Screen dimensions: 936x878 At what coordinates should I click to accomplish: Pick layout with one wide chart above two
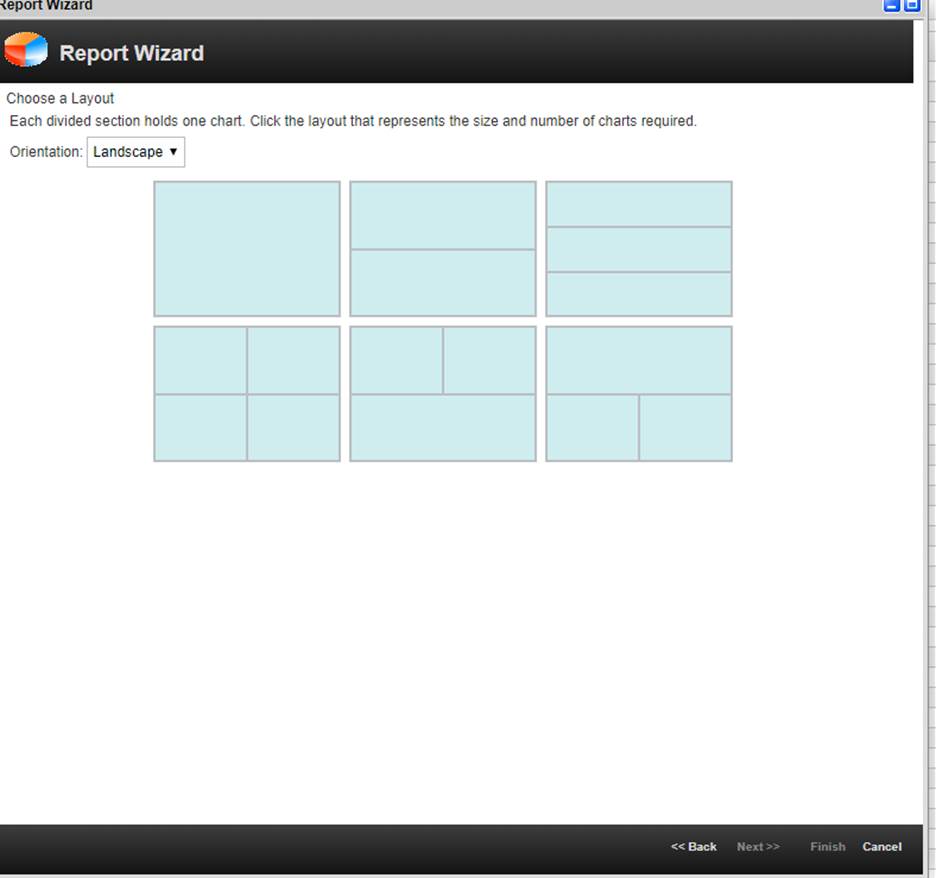point(639,394)
